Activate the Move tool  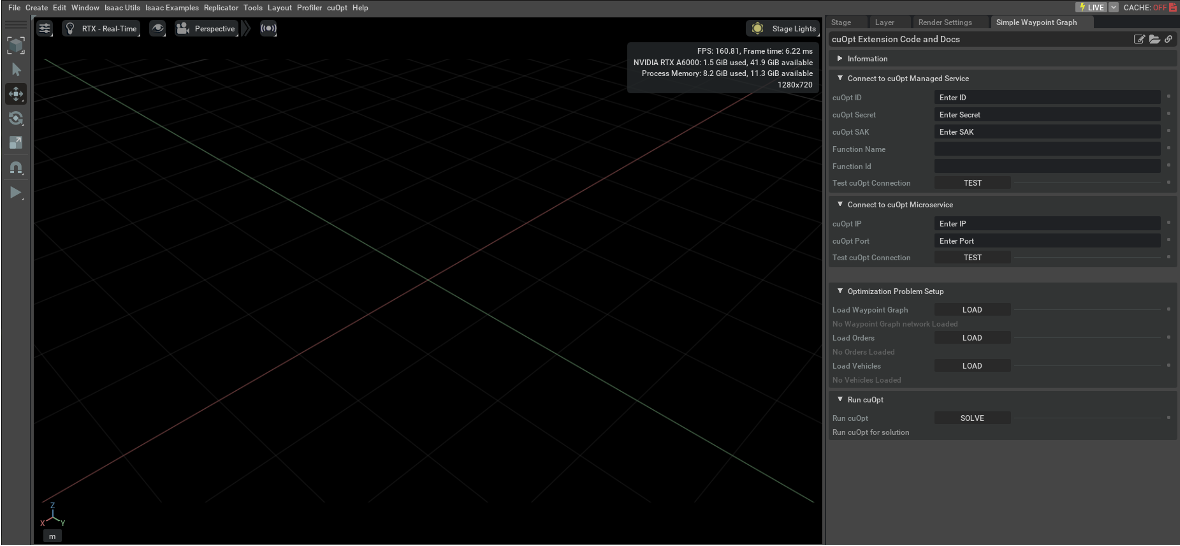tap(16, 94)
